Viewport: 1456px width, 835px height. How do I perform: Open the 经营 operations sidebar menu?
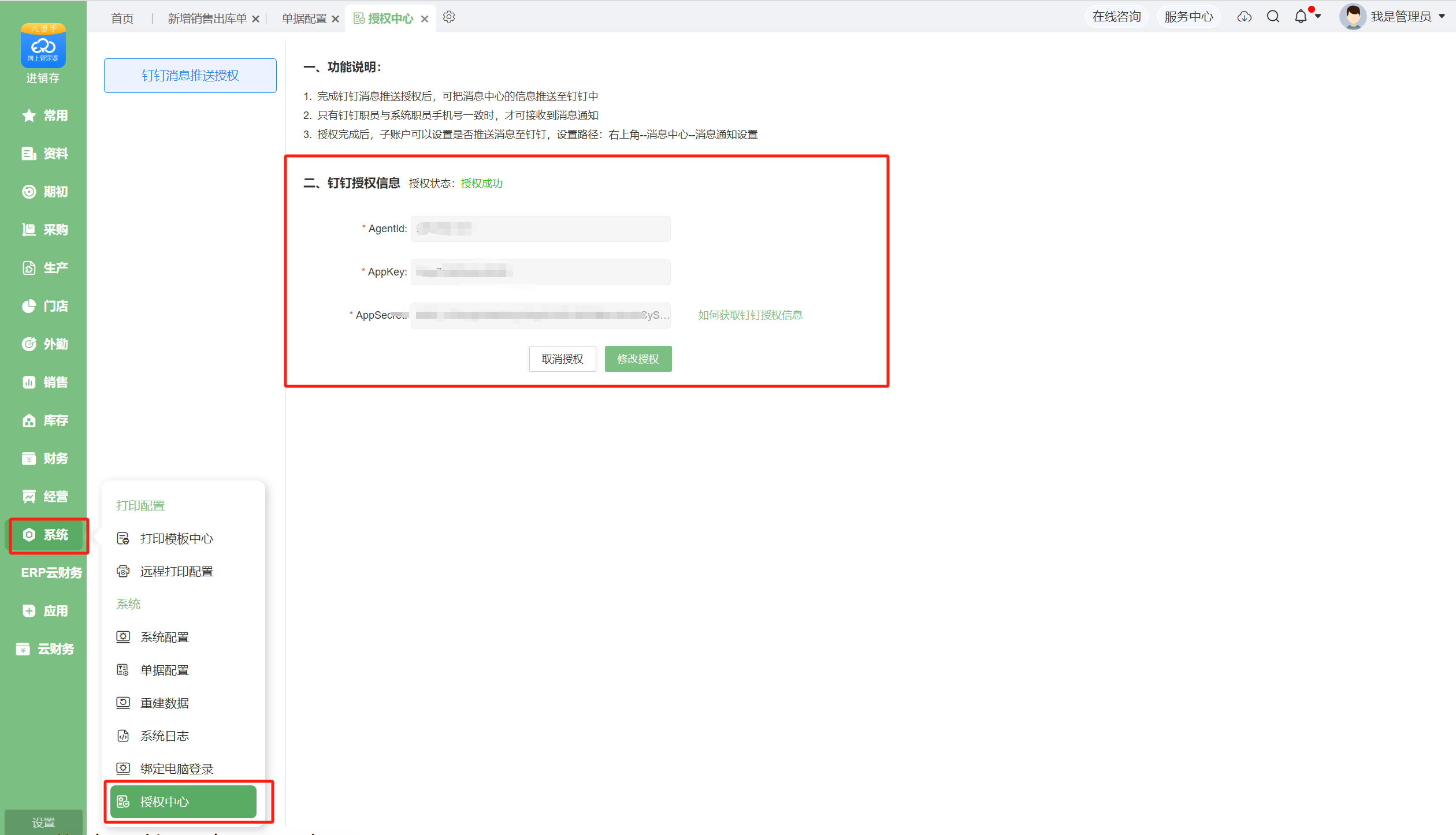pyautogui.click(x=44, y=497)
